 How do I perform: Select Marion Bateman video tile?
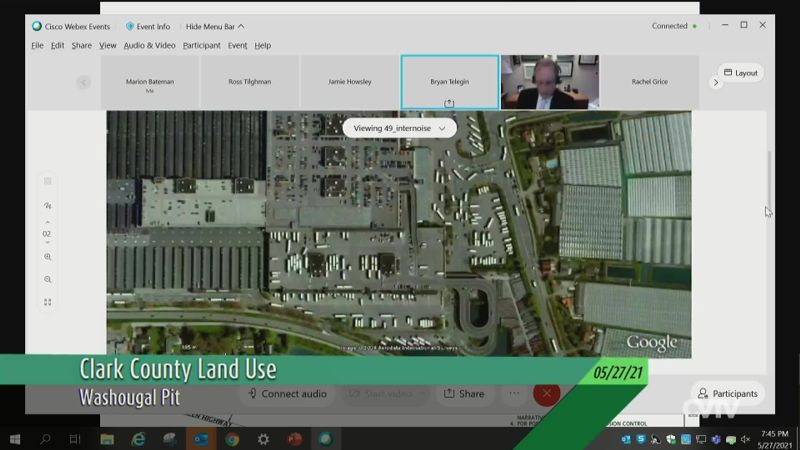coord(150,82)
